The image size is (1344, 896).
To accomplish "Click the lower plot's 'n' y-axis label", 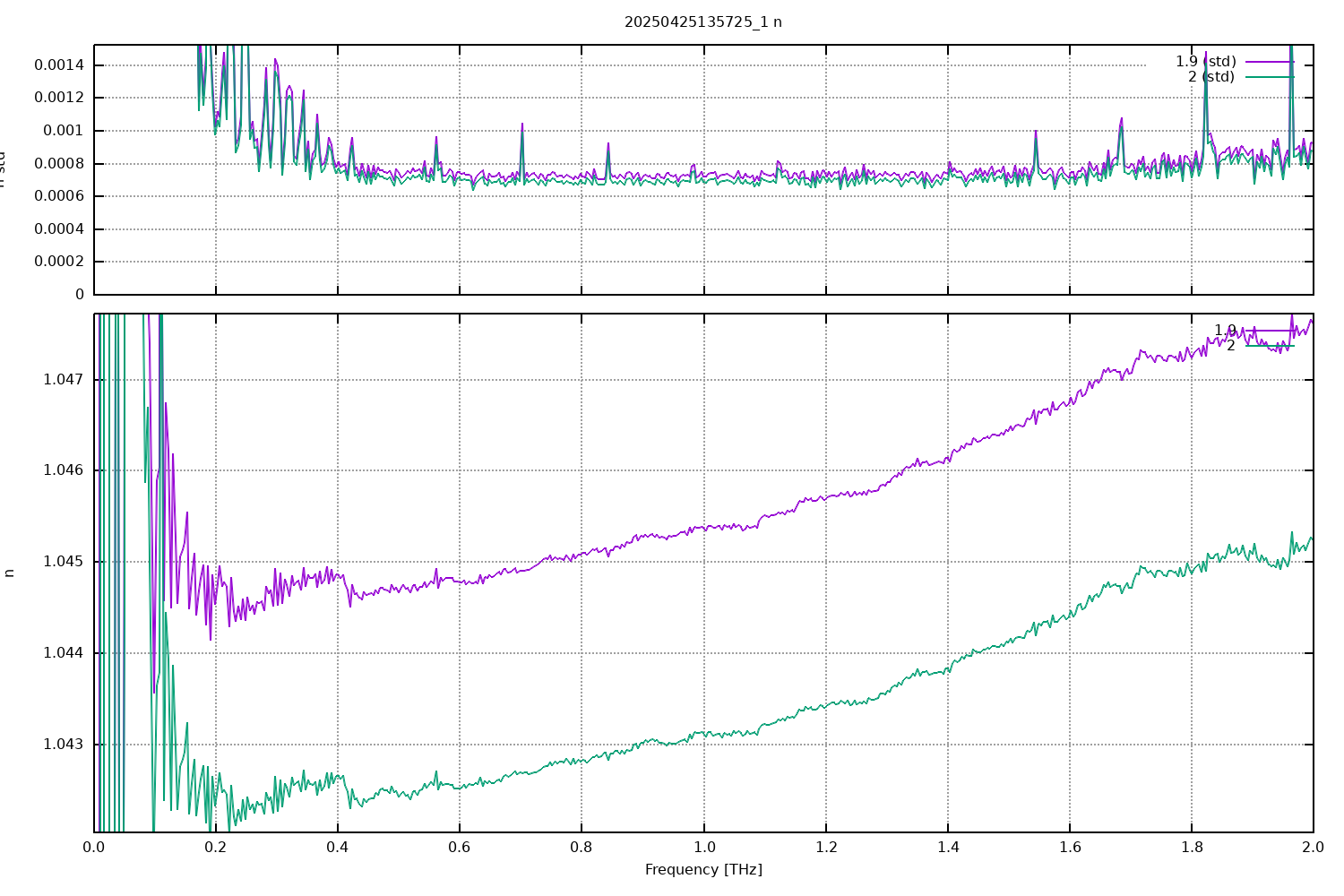I will coord(10,573).
